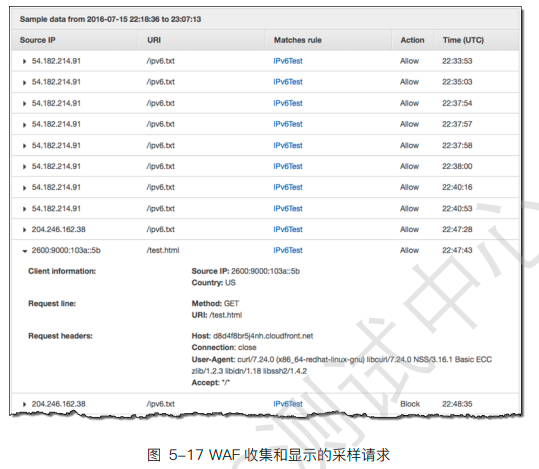Select the Allow cell in 22:47:28 row
The height and width of the screenshot is (469, 539).
(409, 229)
